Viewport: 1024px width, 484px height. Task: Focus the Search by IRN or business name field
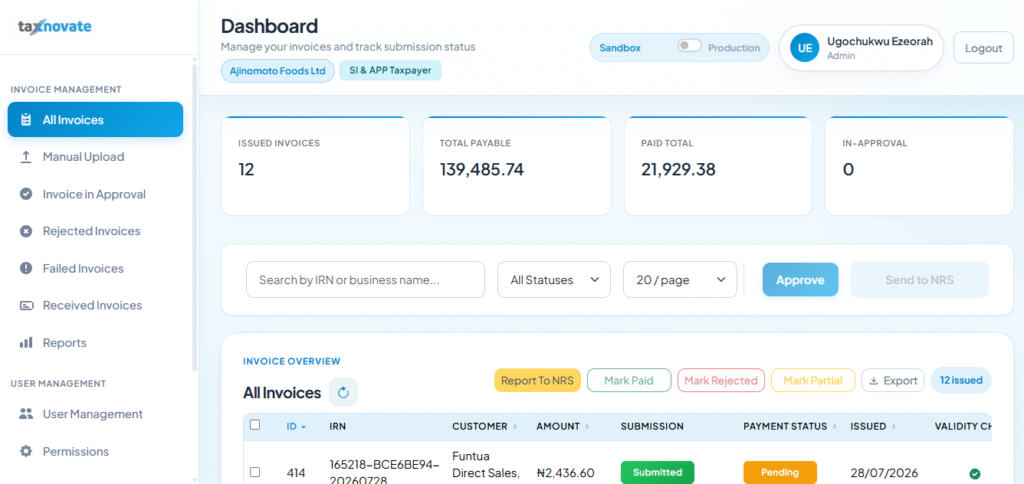tap(366, 280)
